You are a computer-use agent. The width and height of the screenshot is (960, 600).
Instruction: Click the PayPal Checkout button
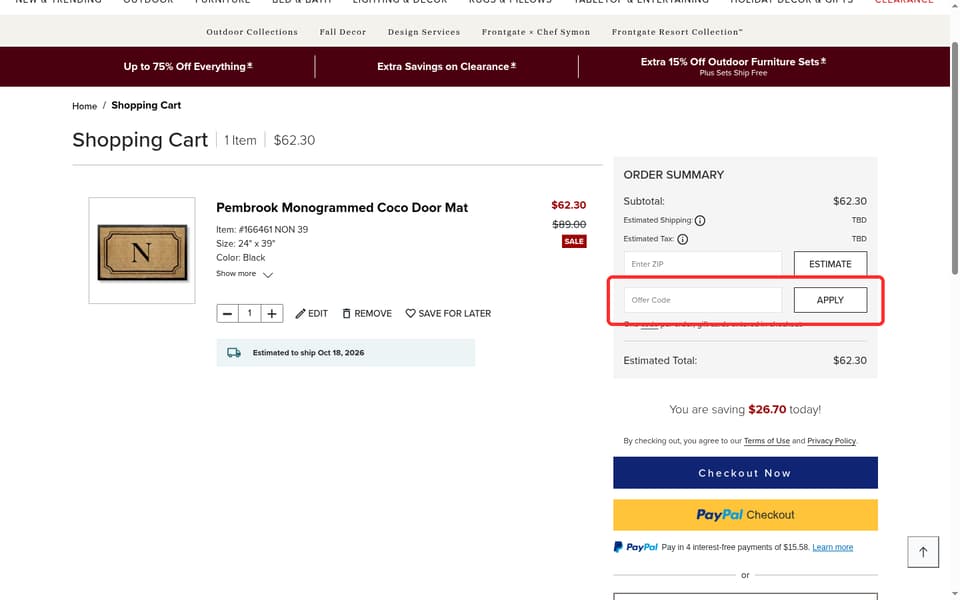tap(745, 515)
